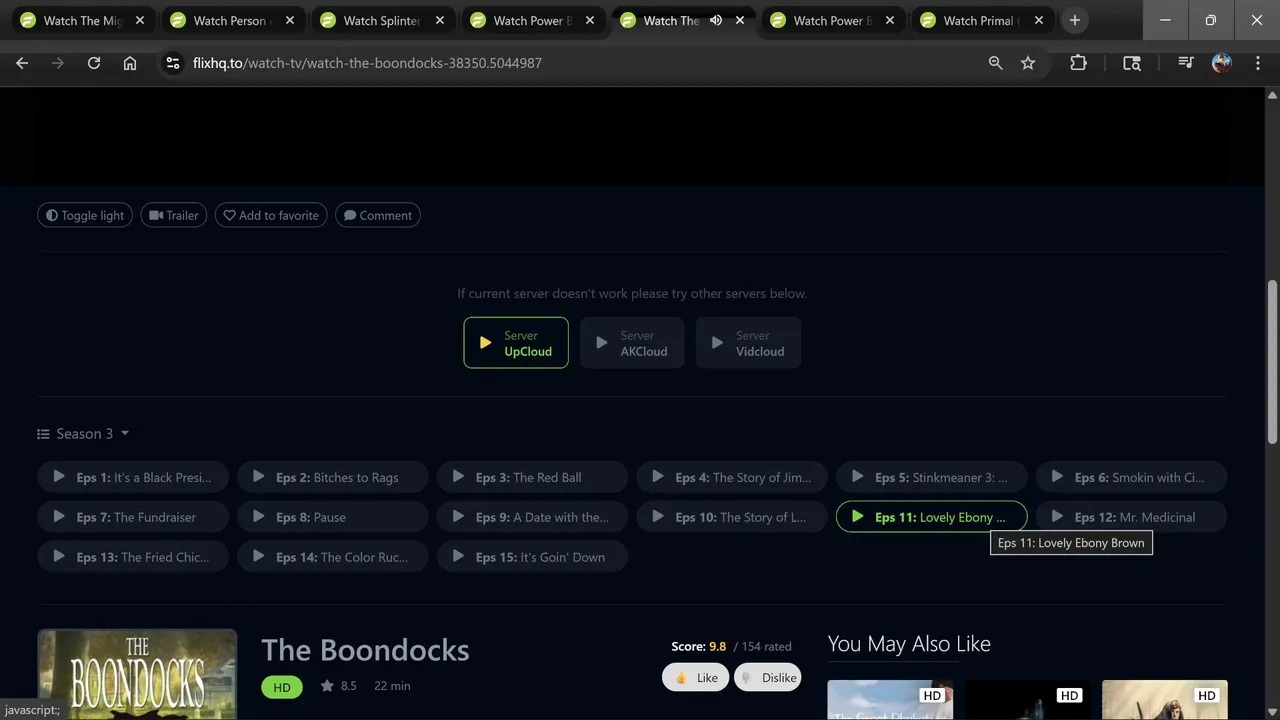The height and width of the screenshot is (720, 1280).
Task: Mute the audio icon on active tab
Action: coord(716,20)
